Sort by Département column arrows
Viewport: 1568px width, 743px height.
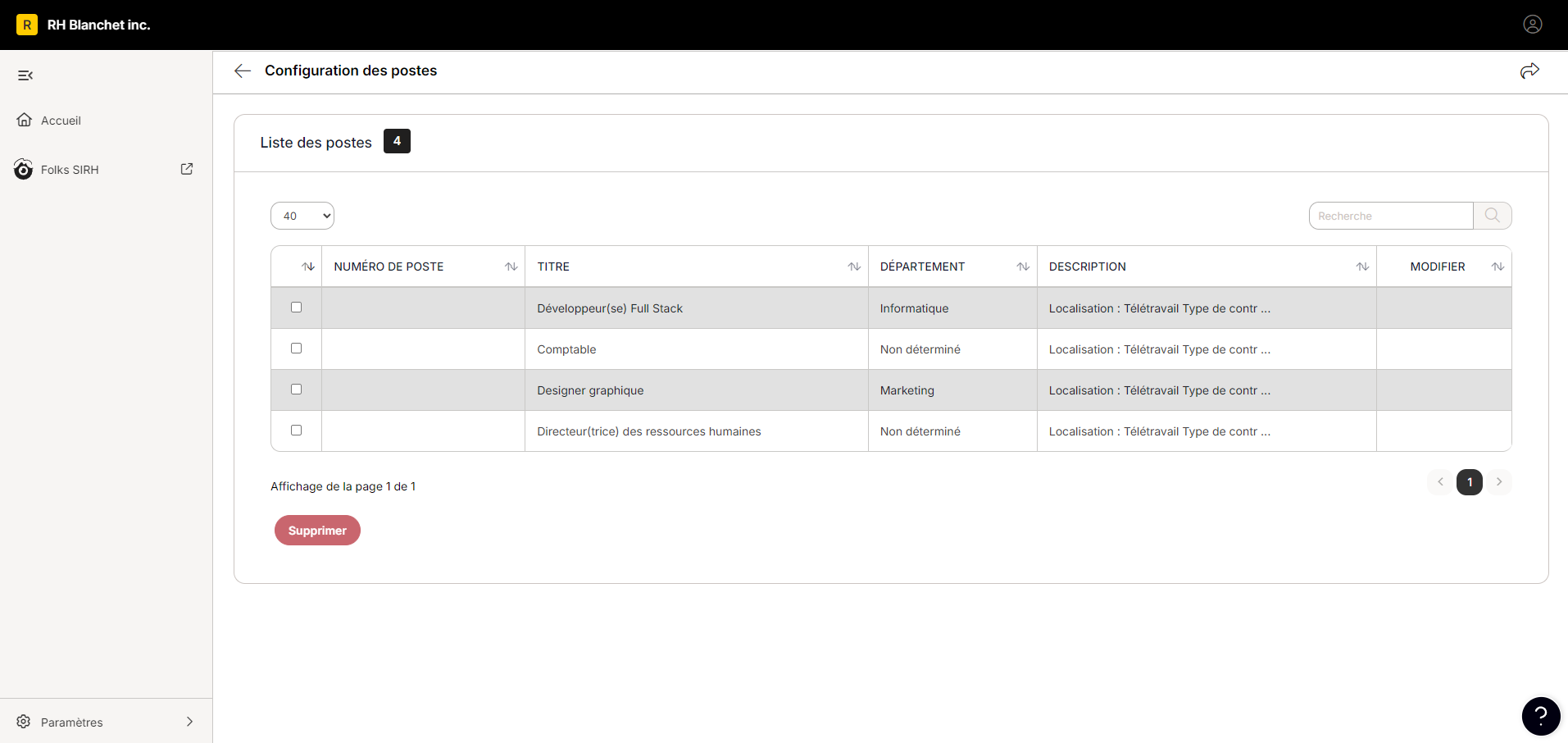click(1023, 267)
